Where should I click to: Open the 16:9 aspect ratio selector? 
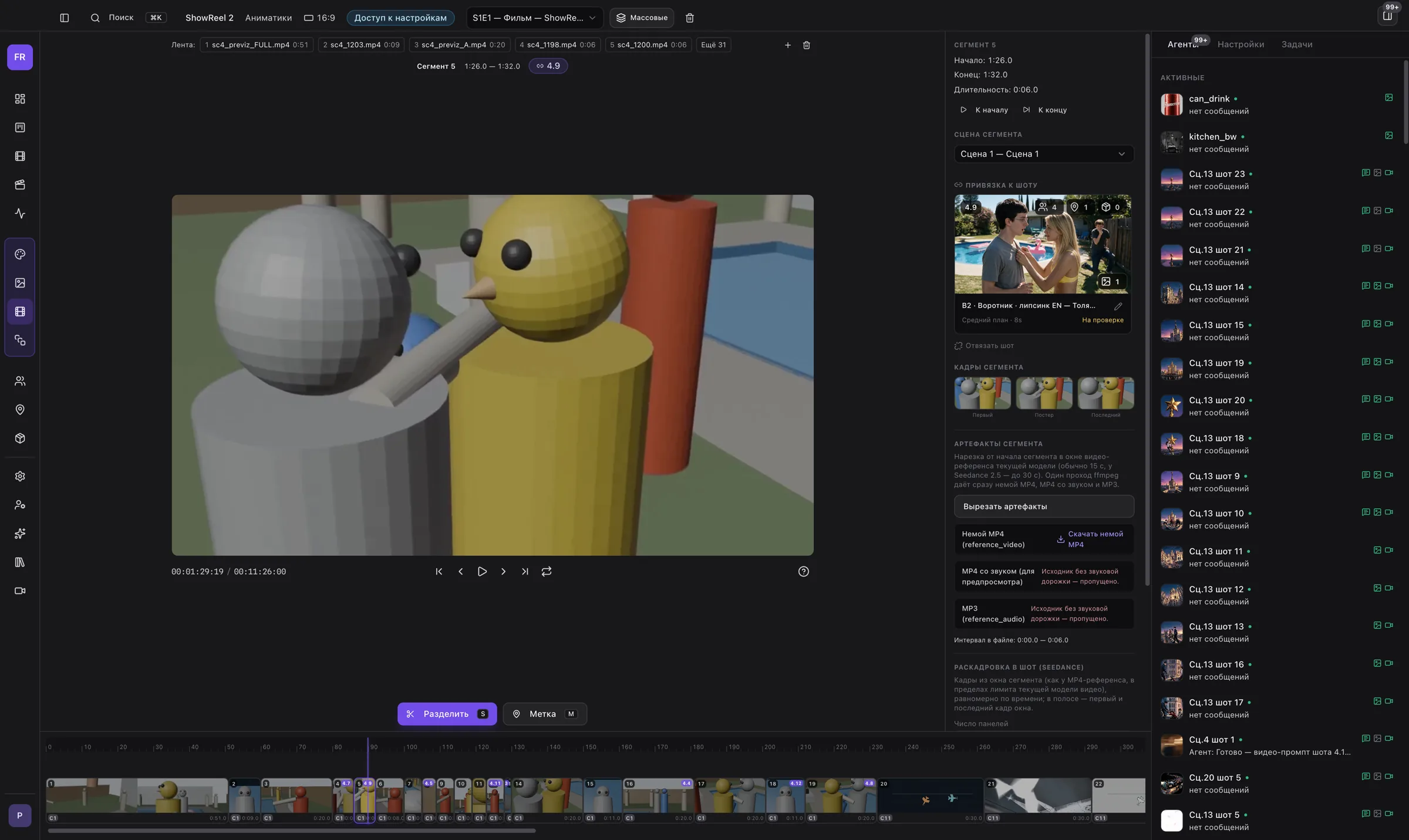(320, 18)
